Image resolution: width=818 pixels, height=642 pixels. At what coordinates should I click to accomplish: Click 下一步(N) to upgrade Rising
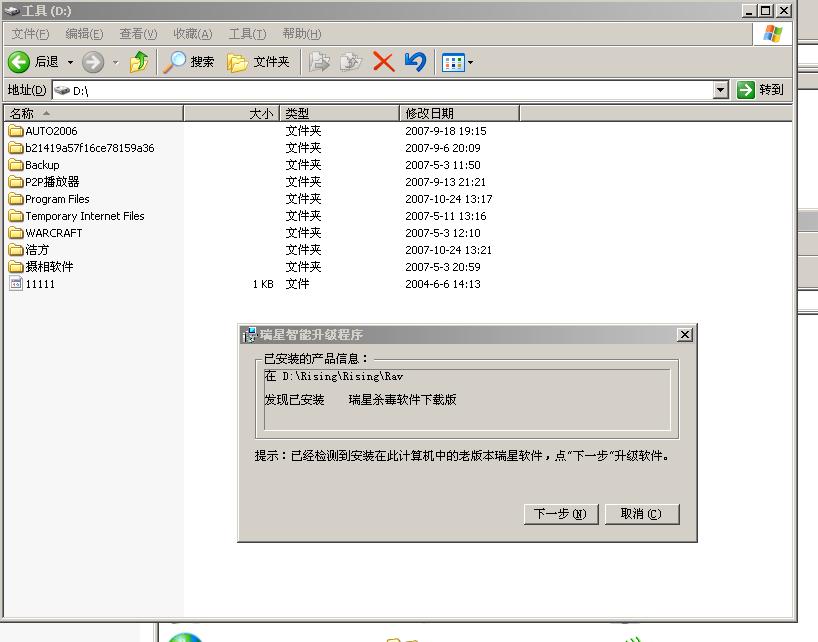(561, 514)
